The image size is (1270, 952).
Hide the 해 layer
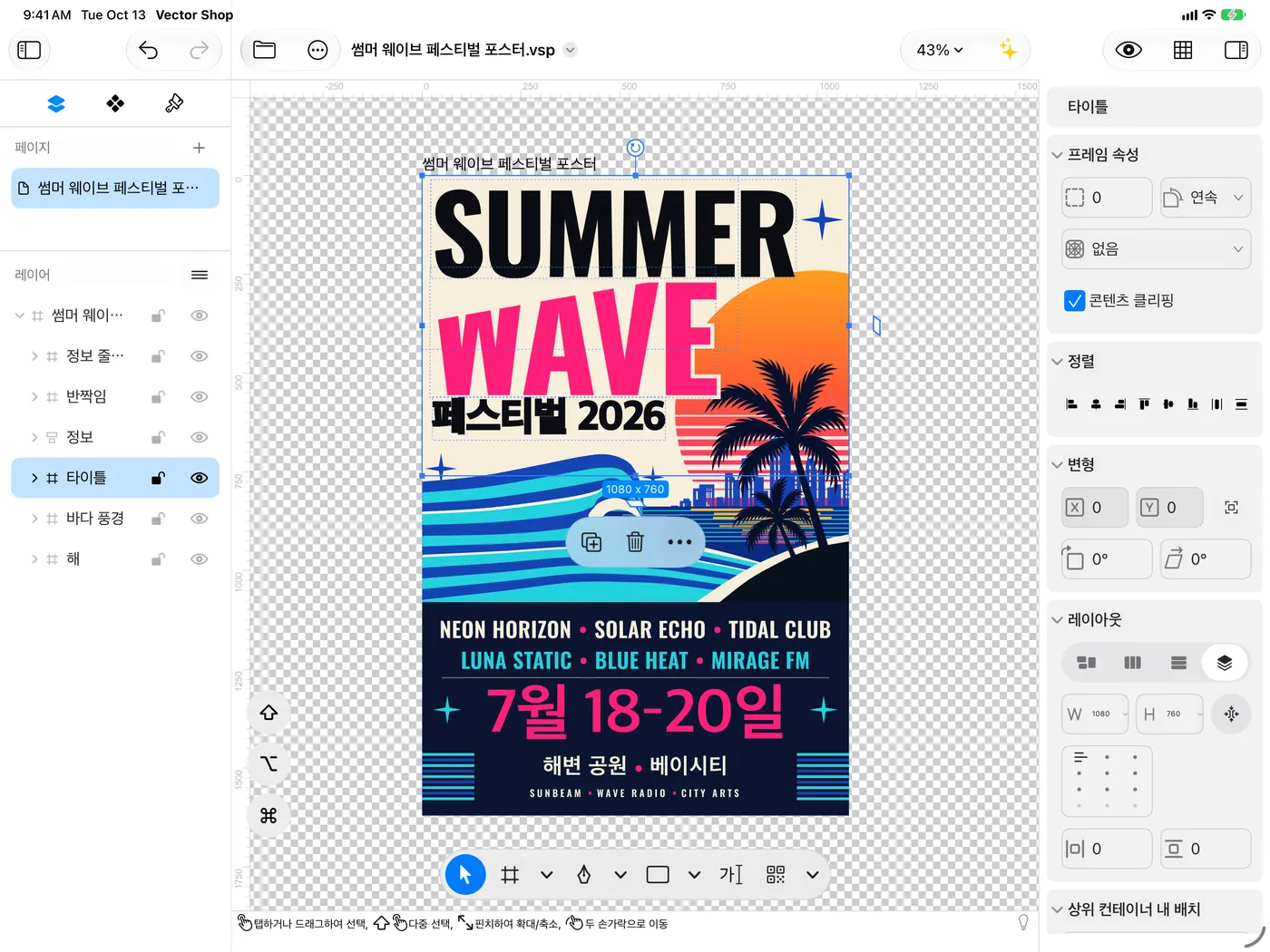point(200,559)
